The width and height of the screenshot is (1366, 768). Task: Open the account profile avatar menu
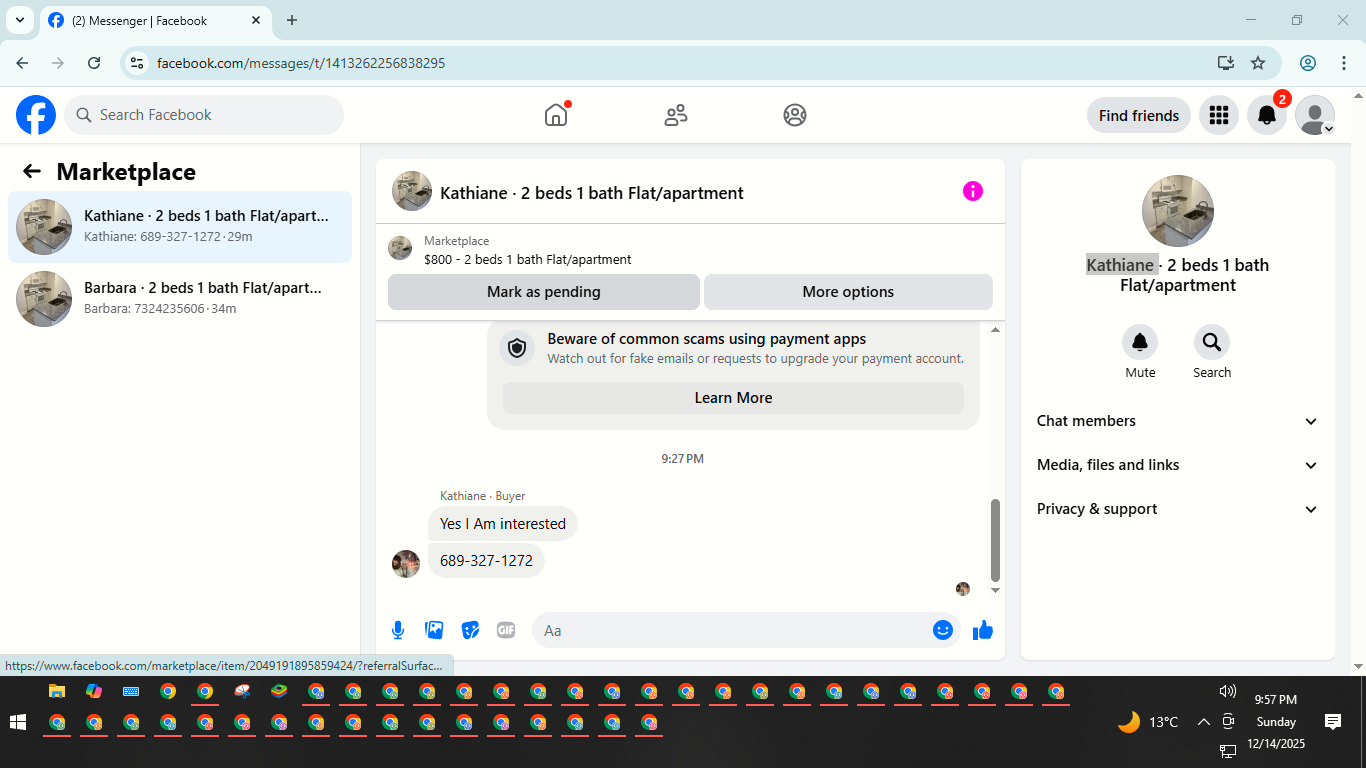click(x=1315, y=115)
